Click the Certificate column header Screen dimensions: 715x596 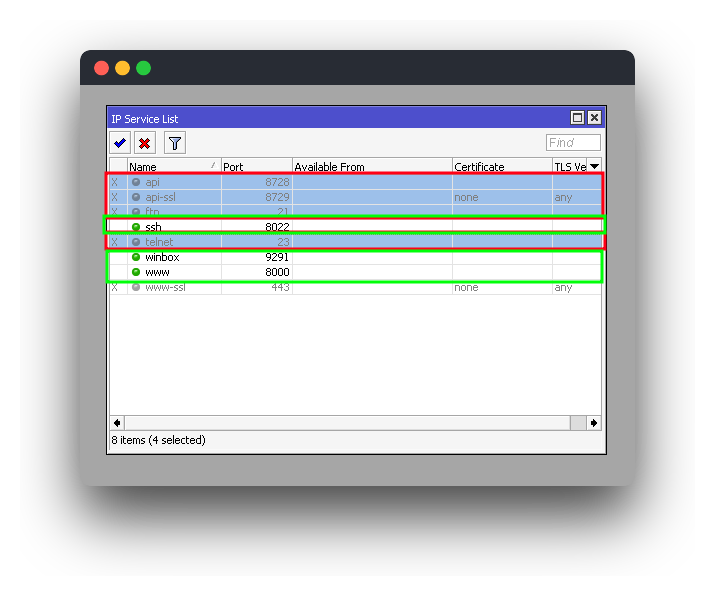click(x=500, y=166)
